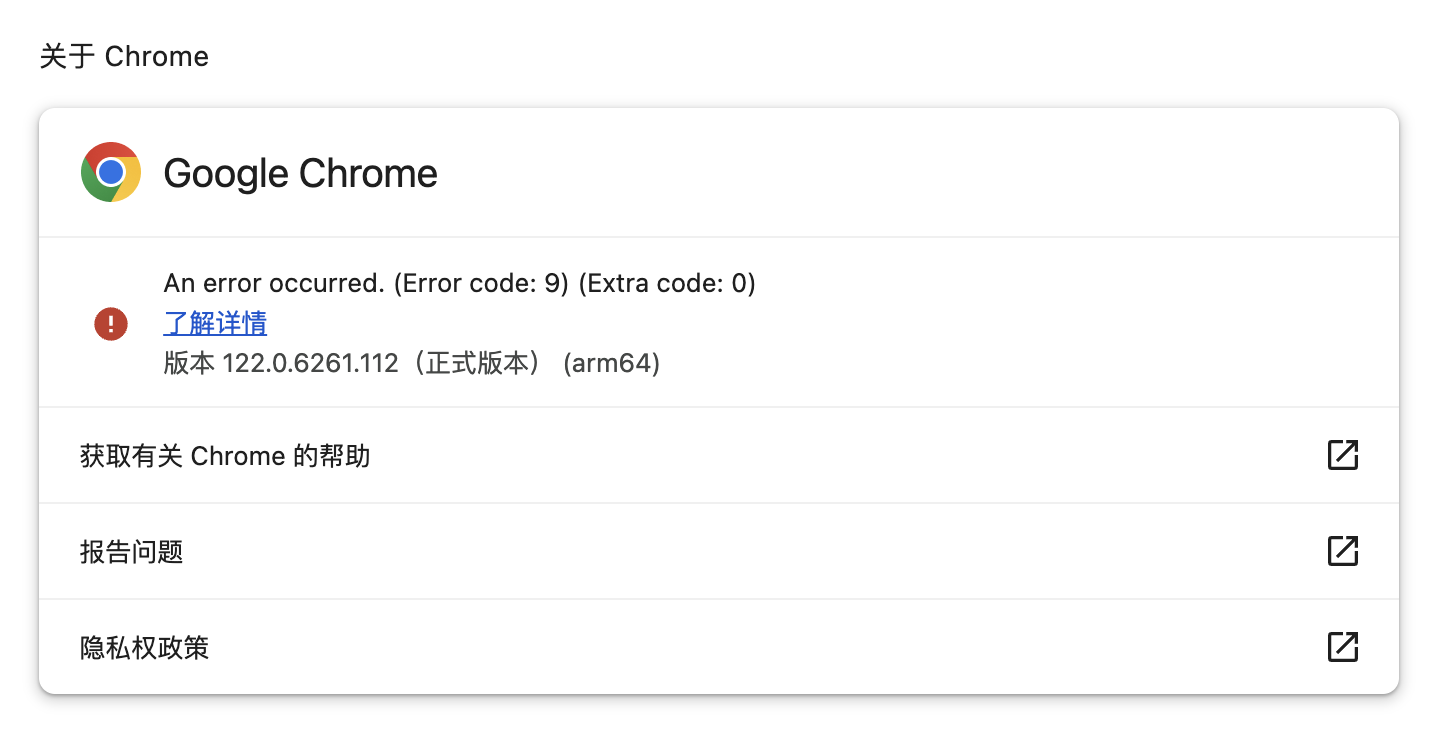Click the version number 122.0.6261.112
Screen dimensions: 1448x752
coord(310,363)
